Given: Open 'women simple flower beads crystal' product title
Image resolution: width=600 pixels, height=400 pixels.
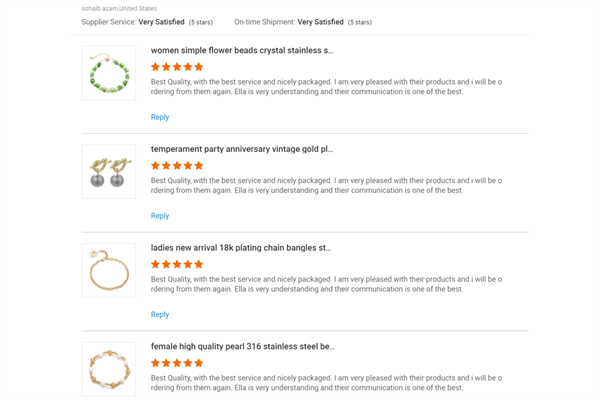Looking at the screenshot, I should [242, 51].
